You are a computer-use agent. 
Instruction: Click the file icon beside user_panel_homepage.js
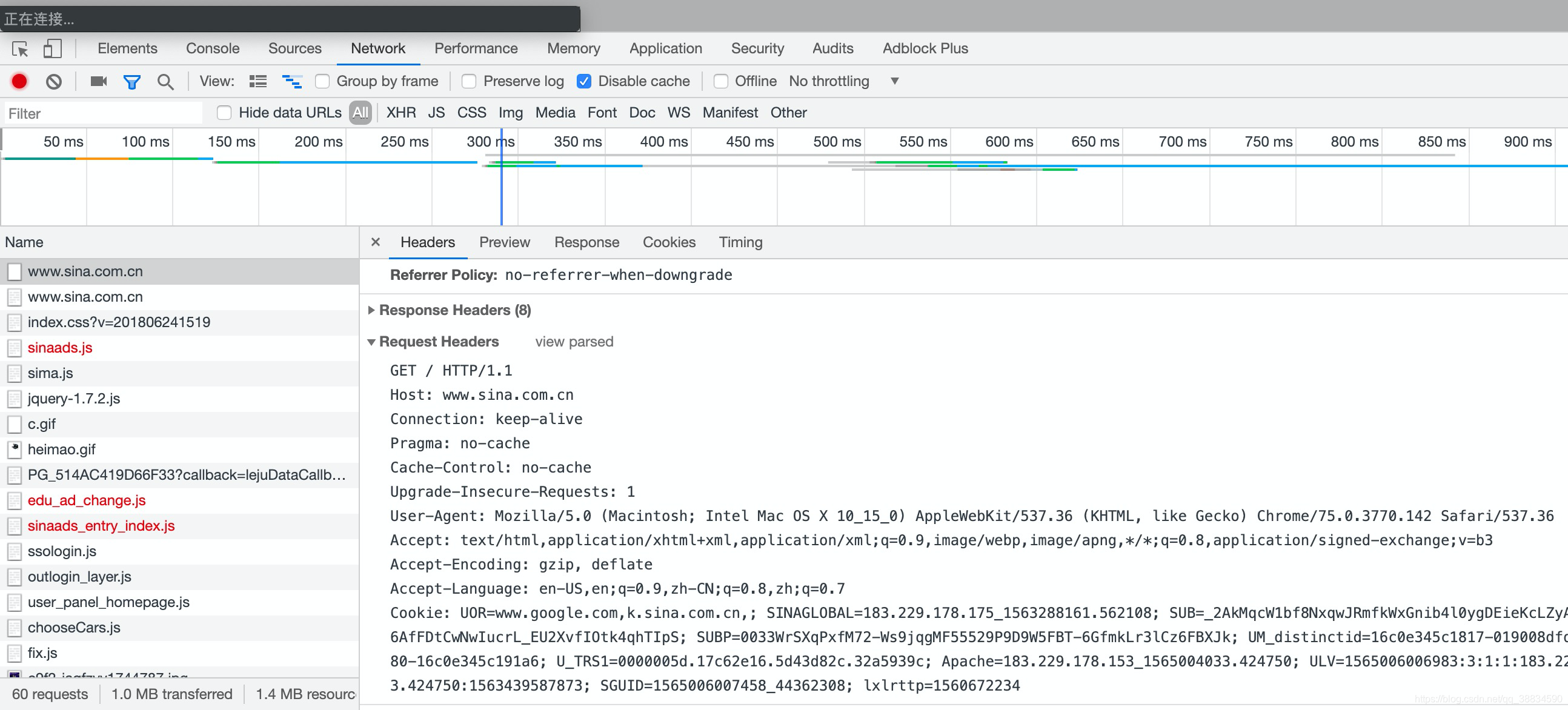pos(15,602)
